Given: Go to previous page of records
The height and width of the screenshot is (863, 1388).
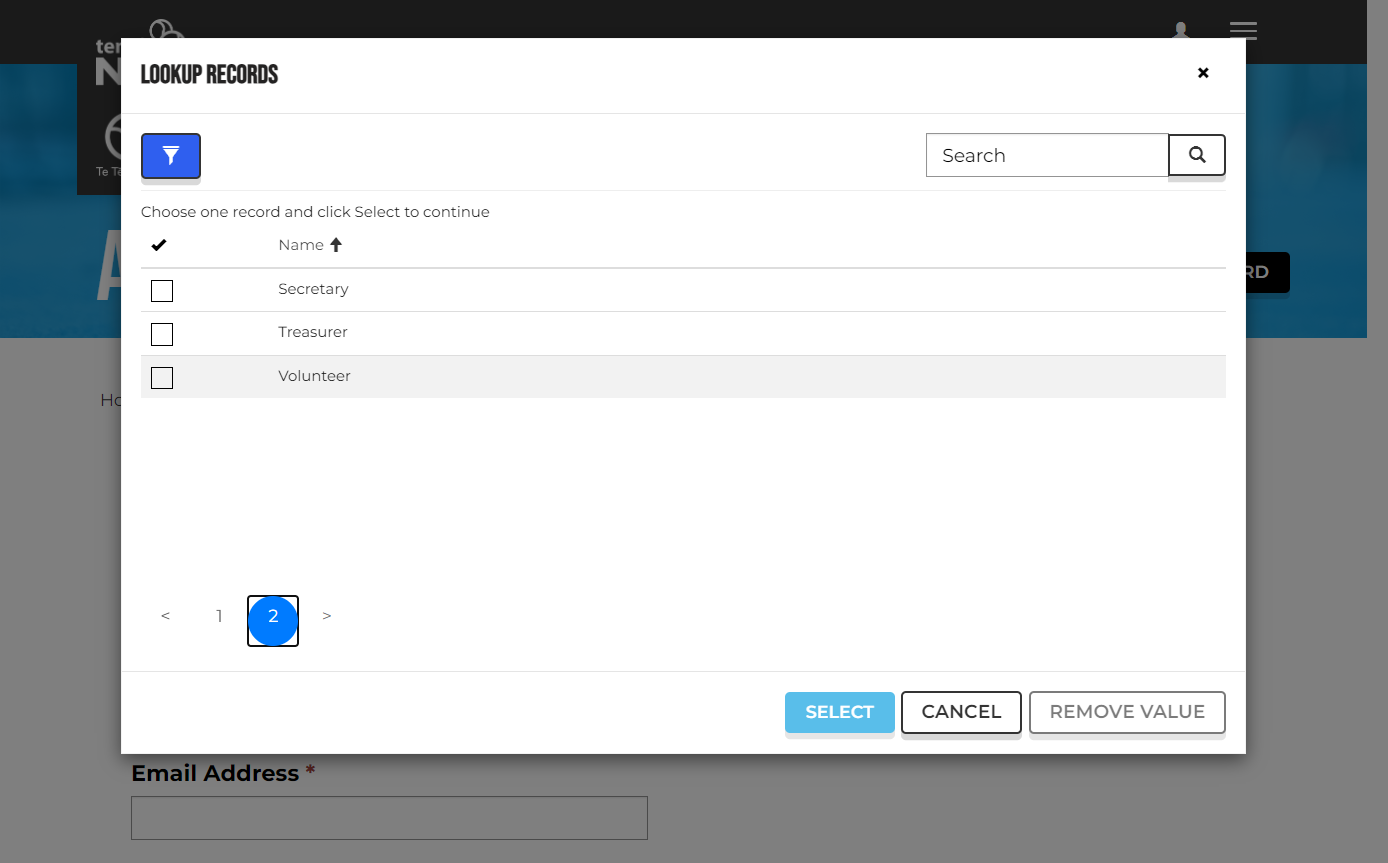Looking at the screenshot, I should coord(165,616).
